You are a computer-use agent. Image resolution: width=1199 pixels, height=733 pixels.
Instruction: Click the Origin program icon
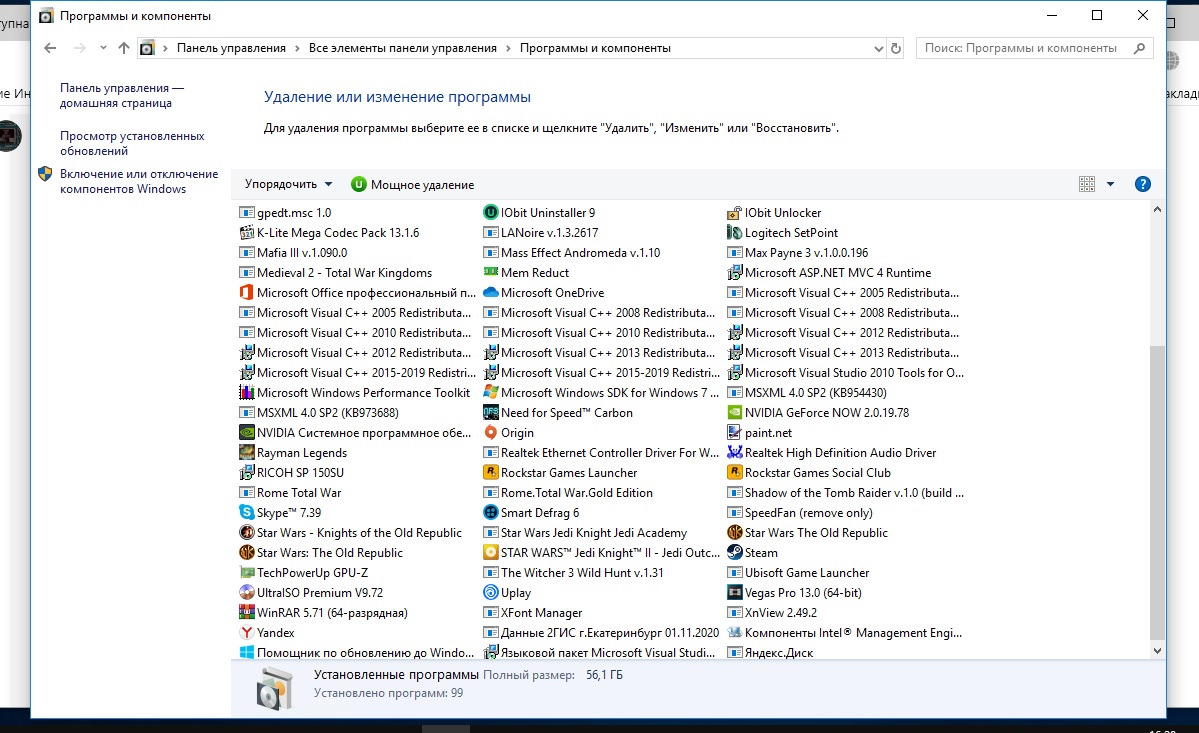(x=491, y=433)
